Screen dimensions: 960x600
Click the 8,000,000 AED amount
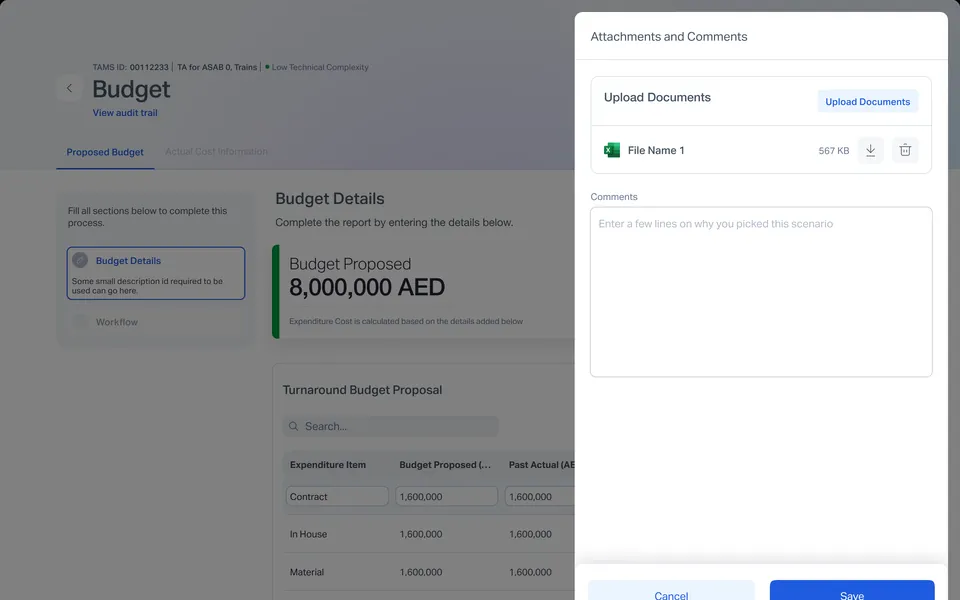pyautogui.click(x=367, y=287)
